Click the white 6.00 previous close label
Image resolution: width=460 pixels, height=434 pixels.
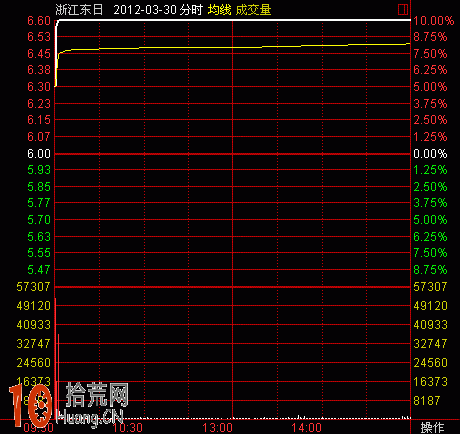[39, 154]
